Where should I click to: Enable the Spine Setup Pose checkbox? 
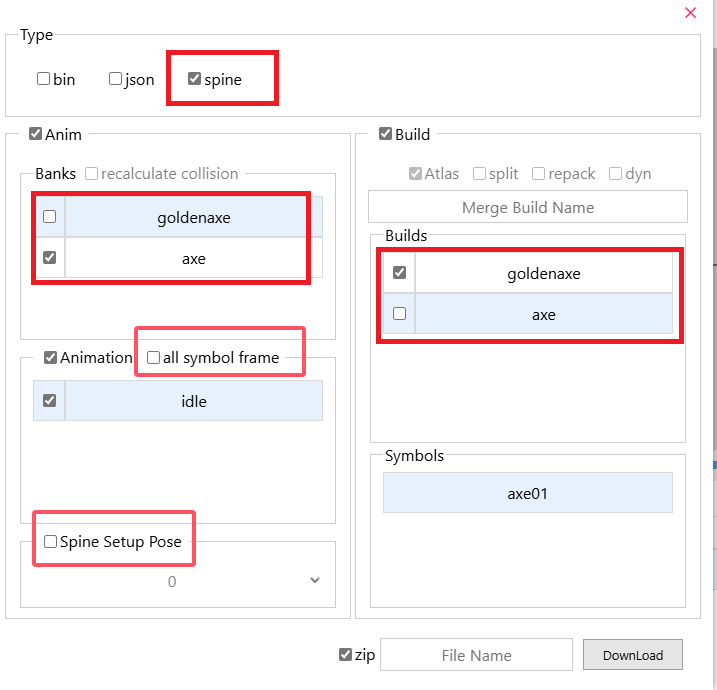point(50,542)
